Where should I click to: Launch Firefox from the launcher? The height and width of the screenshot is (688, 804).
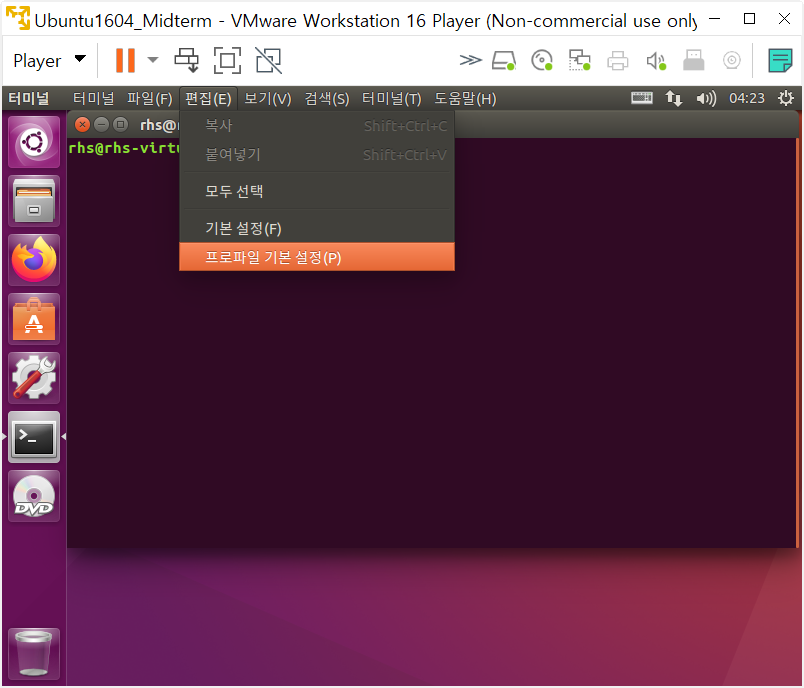pyautogui.click(x=34, y=260)
